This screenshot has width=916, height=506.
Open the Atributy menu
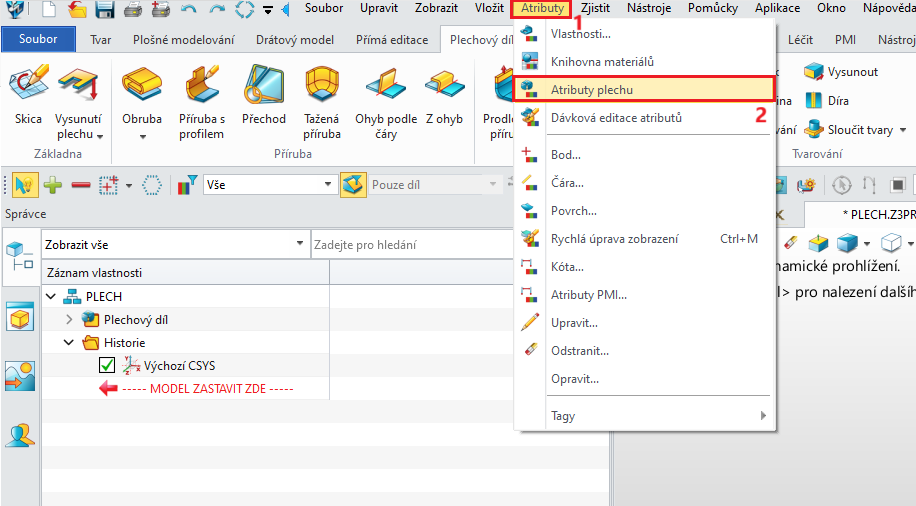[x=543, y=8]
